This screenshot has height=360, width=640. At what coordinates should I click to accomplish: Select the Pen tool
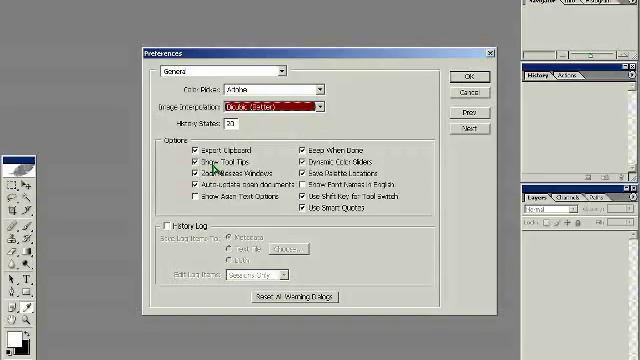pos(11,292)
